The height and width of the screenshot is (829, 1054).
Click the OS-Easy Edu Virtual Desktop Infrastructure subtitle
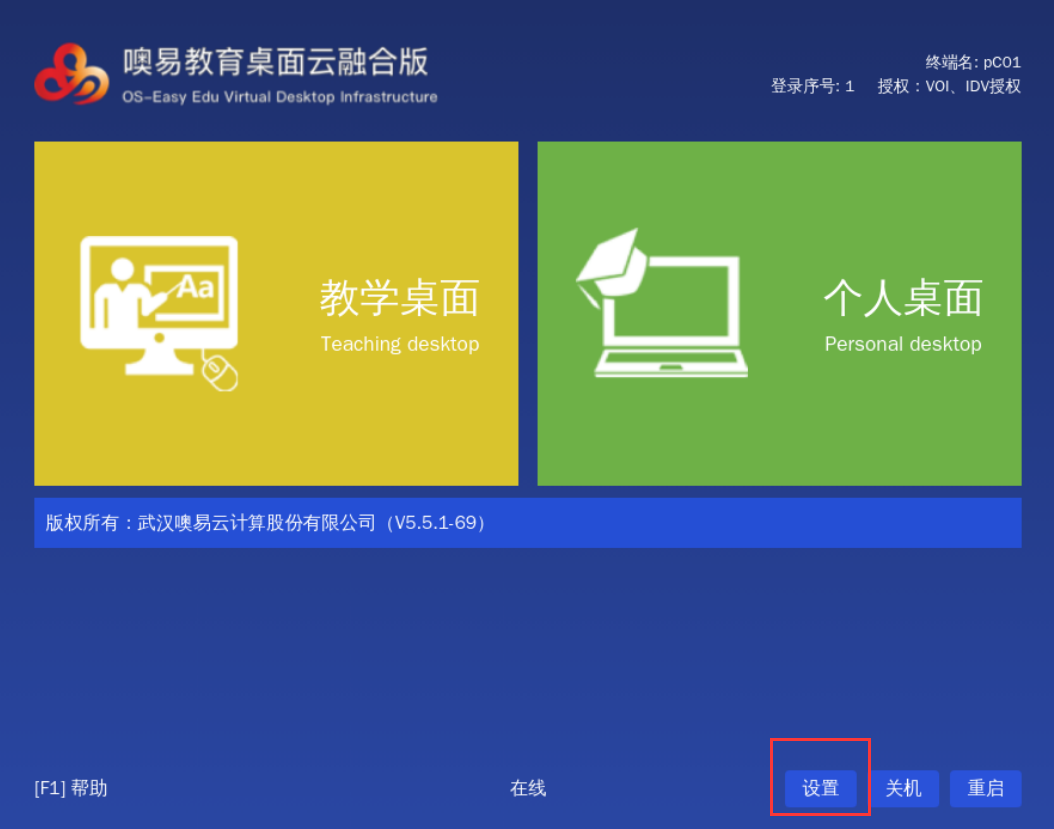click(x=280, y=97)
